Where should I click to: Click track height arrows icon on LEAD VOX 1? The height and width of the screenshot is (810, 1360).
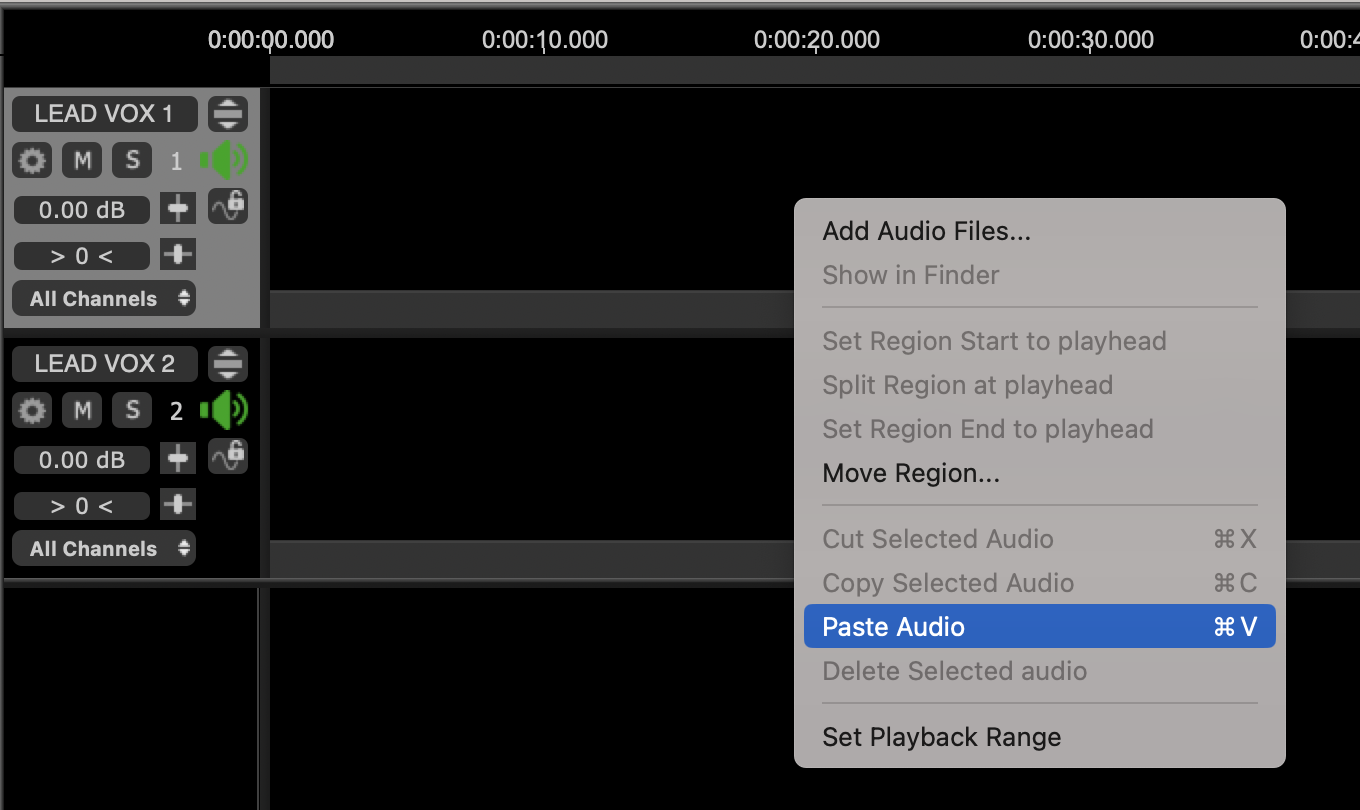tap(228, 114)
